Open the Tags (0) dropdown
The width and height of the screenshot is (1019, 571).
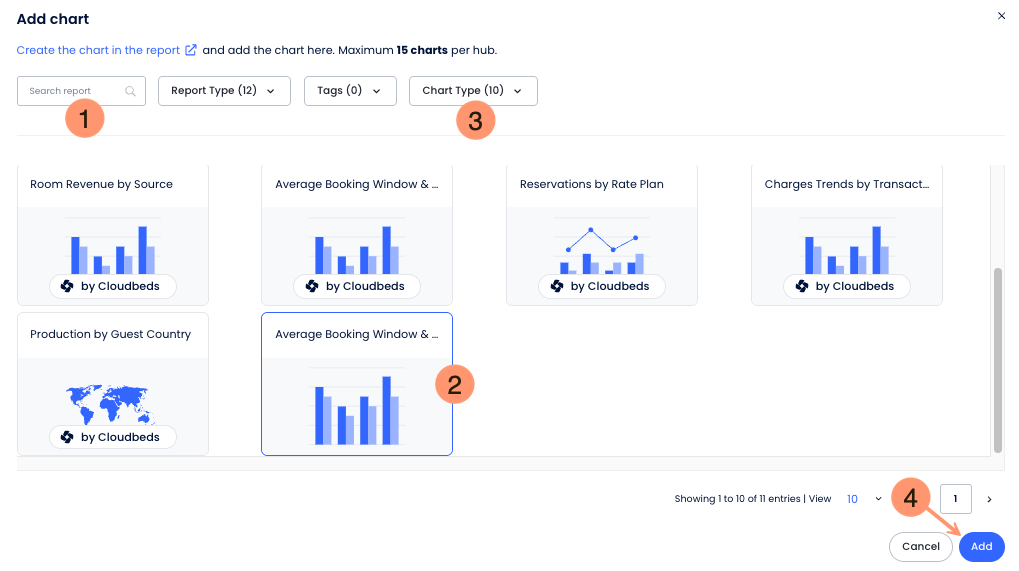[350, 91]
